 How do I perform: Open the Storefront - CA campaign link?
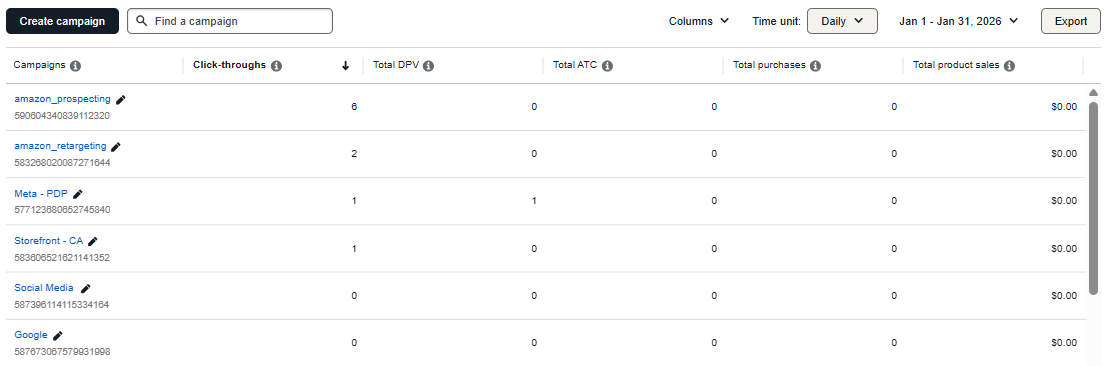tap(49, 241)
